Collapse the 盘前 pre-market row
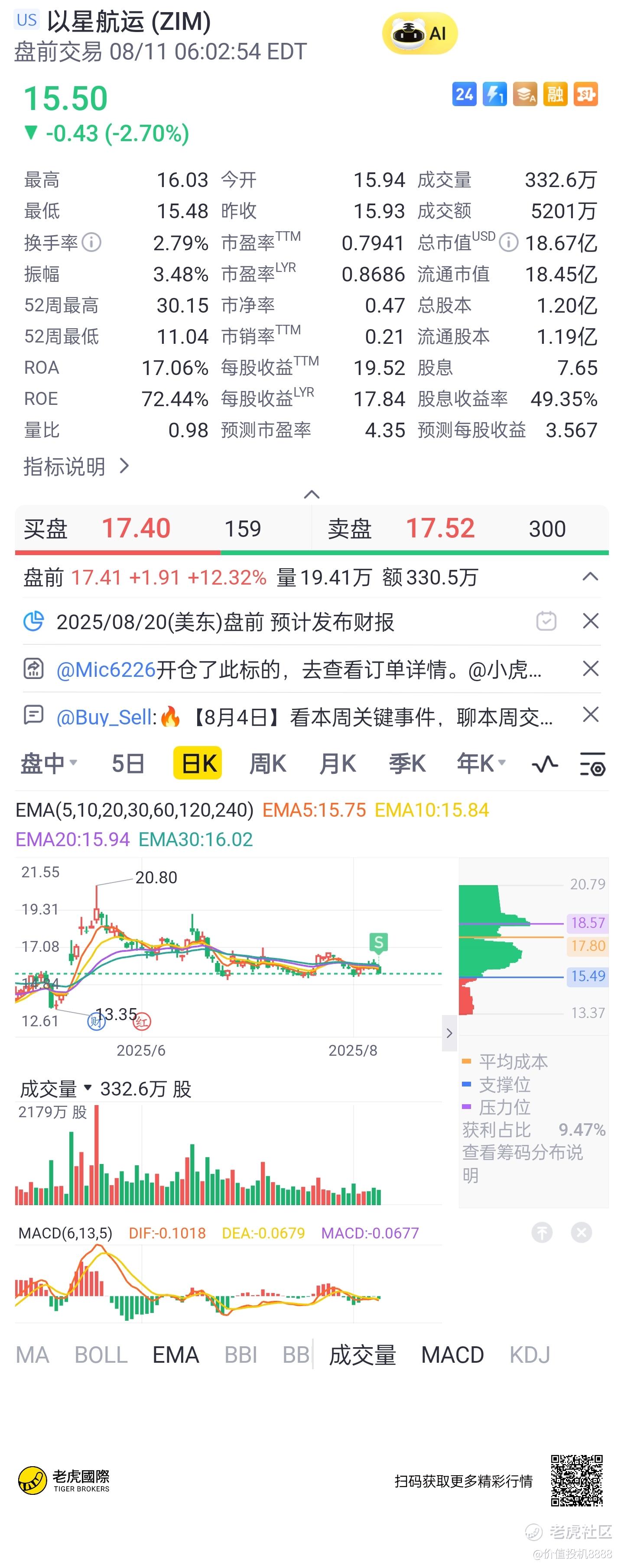Screen dimensions: 624x1568 coord(590,576)
